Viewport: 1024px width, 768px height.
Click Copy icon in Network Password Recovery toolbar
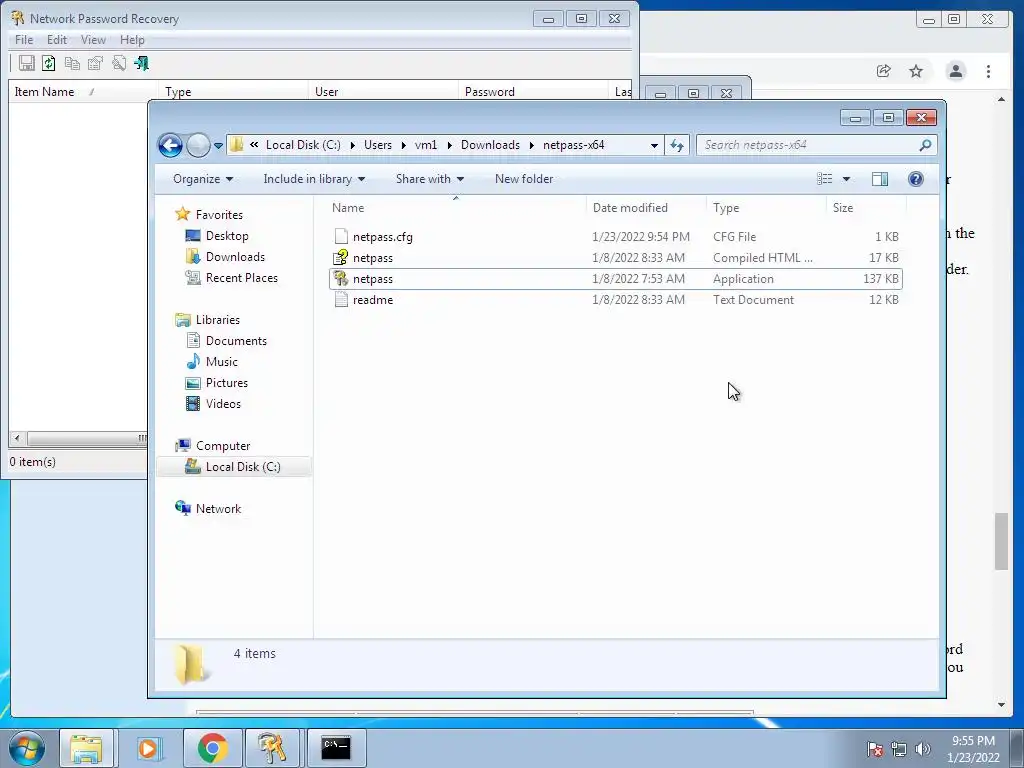pyautogui.click(x=72, y=63)
